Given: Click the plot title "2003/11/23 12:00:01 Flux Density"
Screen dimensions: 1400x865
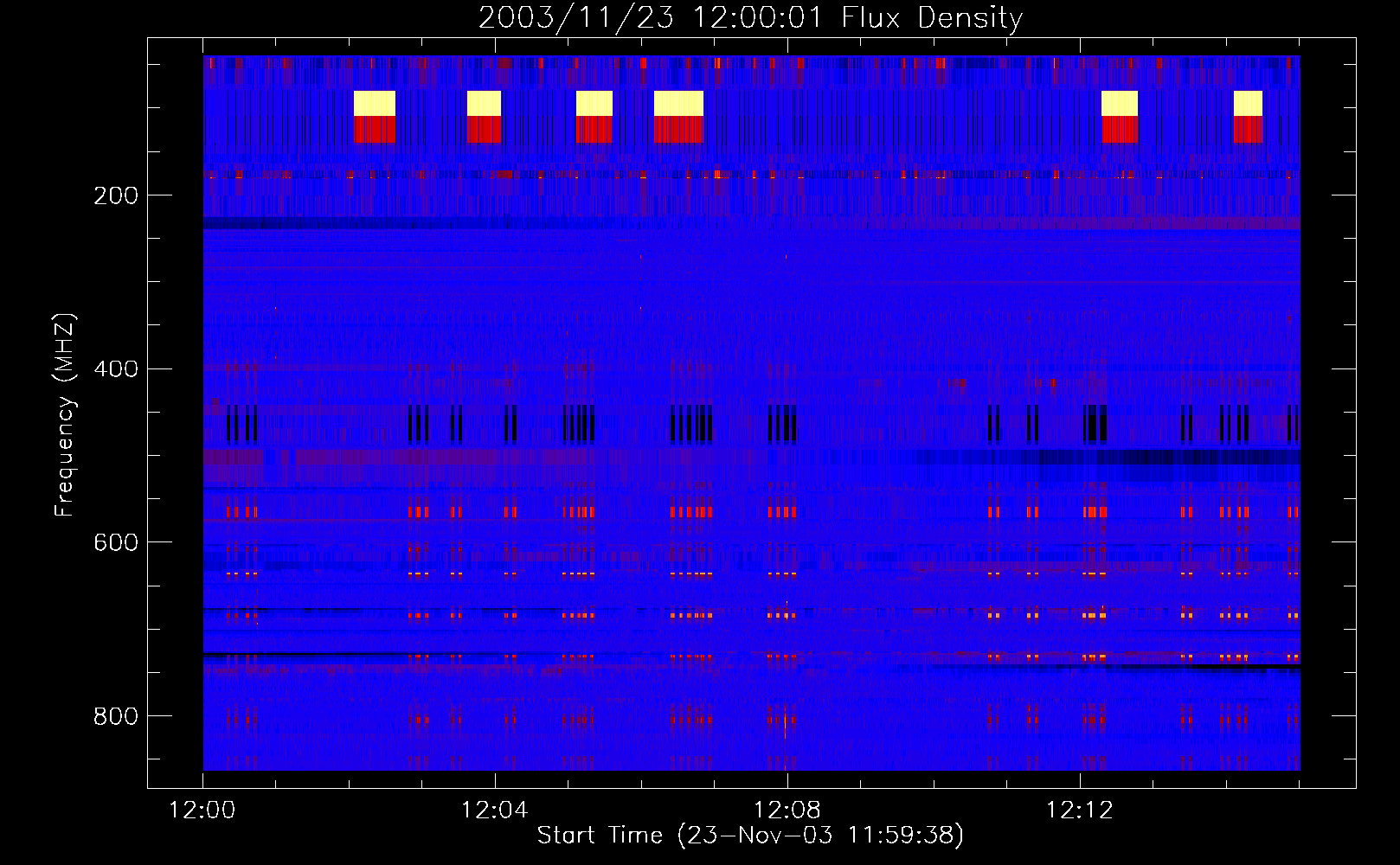Looking at the screenshot, I should click(x=750, y=17).
